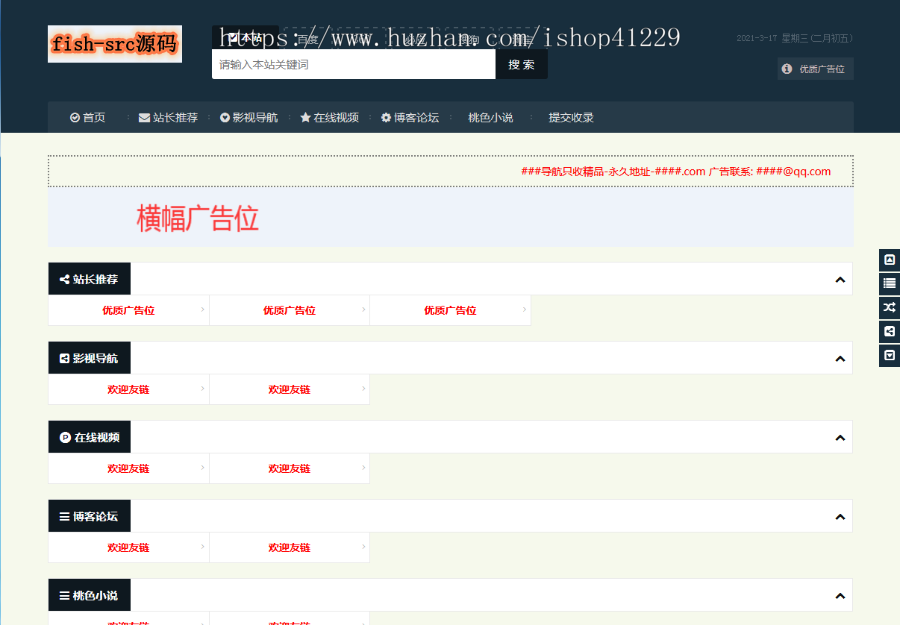The width and height of the screenshot is (900, 625).
Task: Open 站长推荐 in the navigation bar
Action: (x=168, y=118)
